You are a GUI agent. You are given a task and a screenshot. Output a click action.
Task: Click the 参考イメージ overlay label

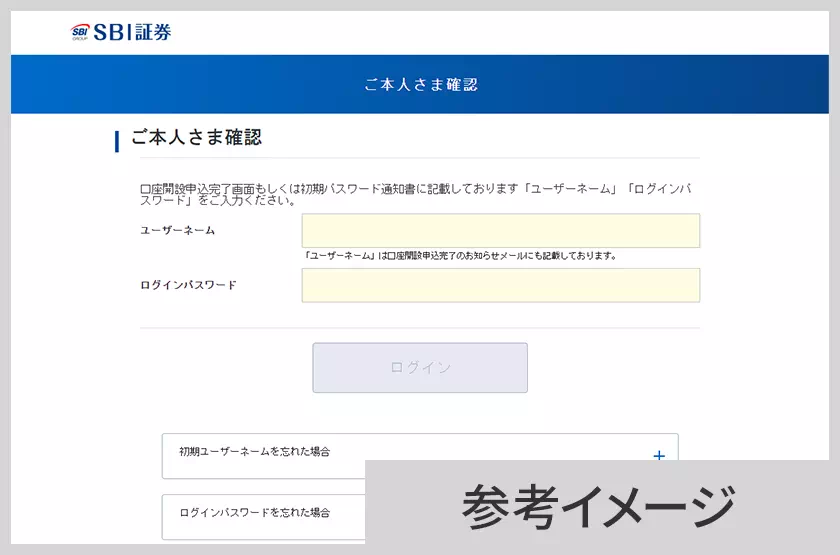599,507
